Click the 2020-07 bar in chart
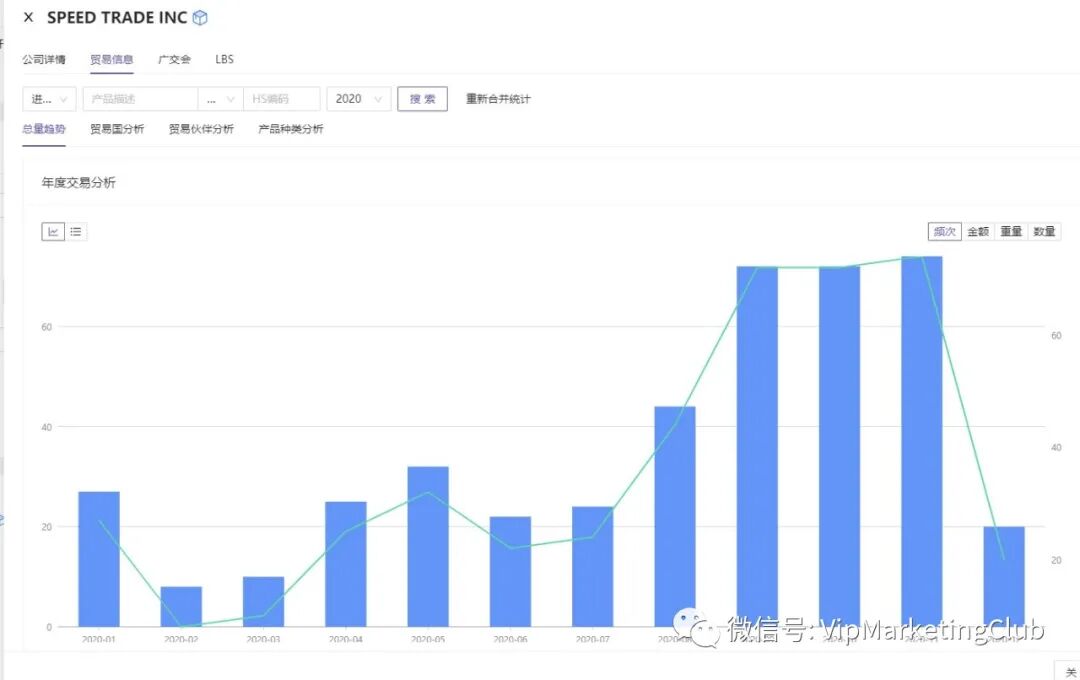Screen dimensions: 1080x680 pos(592,566)
